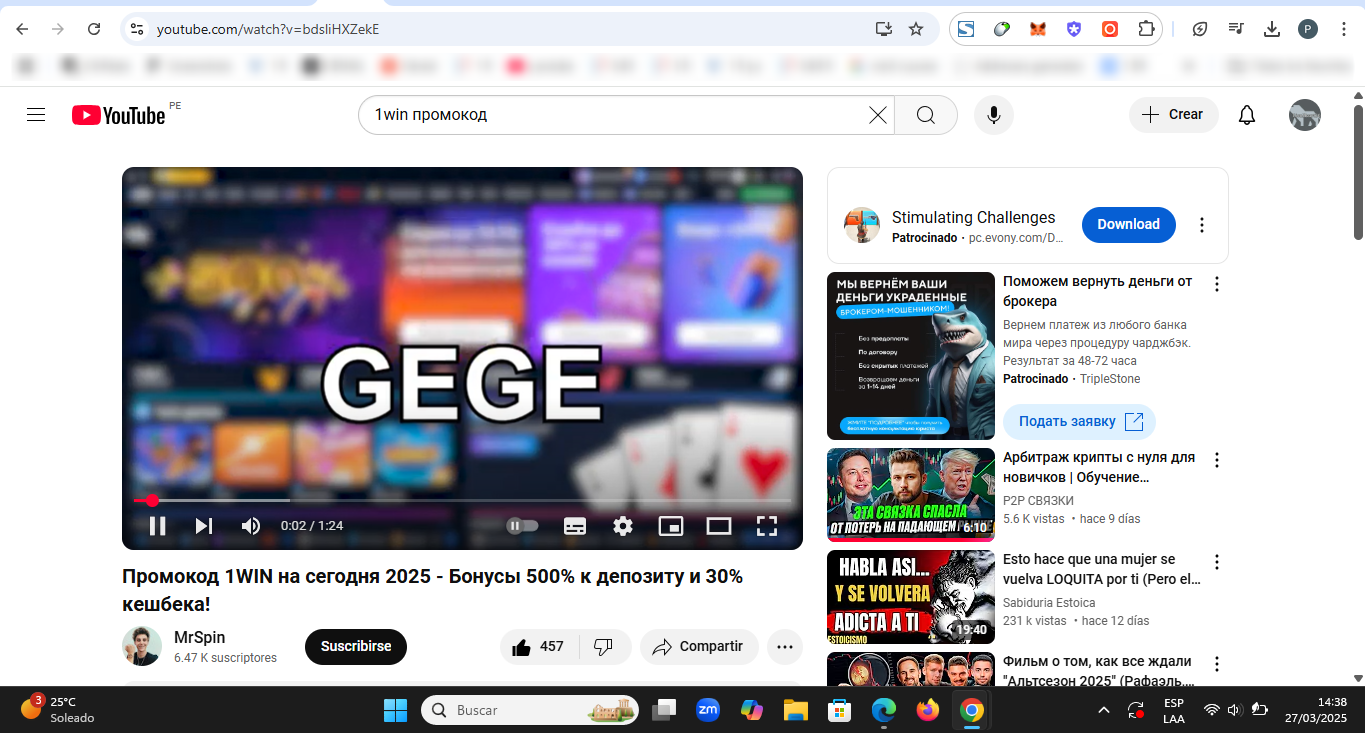Viewport: 1365px width, 733px height.
Task: Show hidden system tray icons
Action: click(x=1104, y=710)
